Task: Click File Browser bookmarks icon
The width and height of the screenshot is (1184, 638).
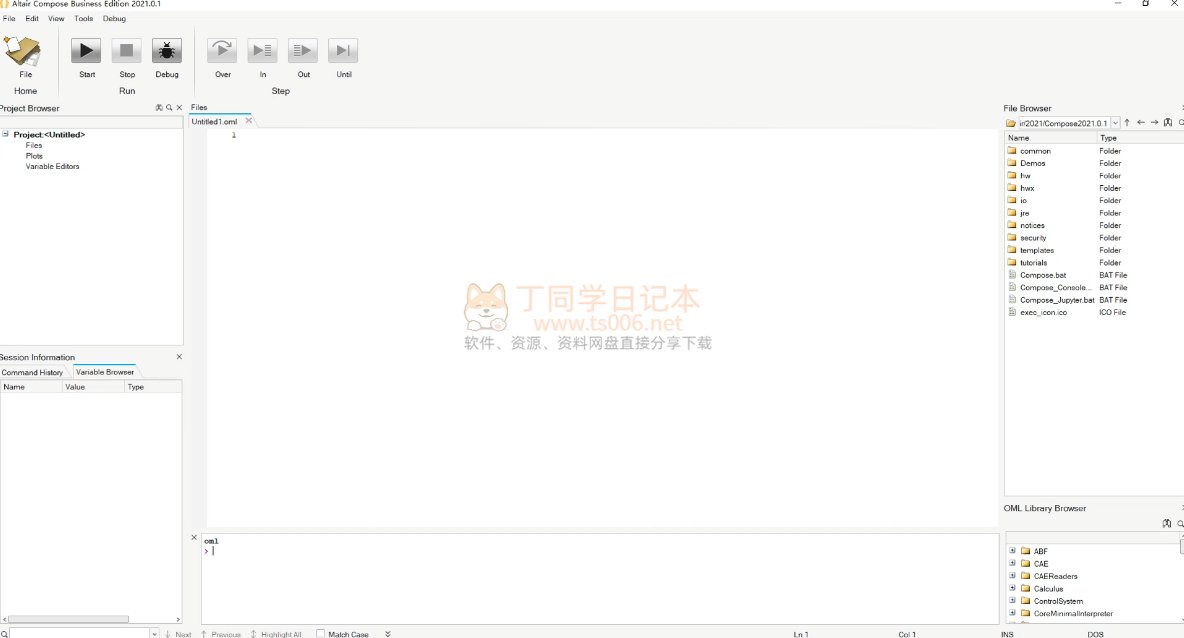Action: tap(1168, 122)
